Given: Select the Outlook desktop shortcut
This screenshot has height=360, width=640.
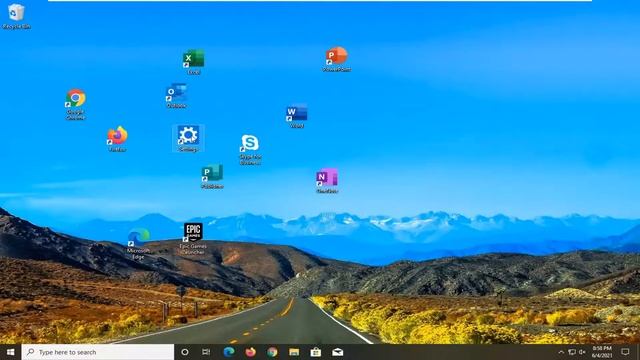Looking at the screenshot, I should [176, 96].
